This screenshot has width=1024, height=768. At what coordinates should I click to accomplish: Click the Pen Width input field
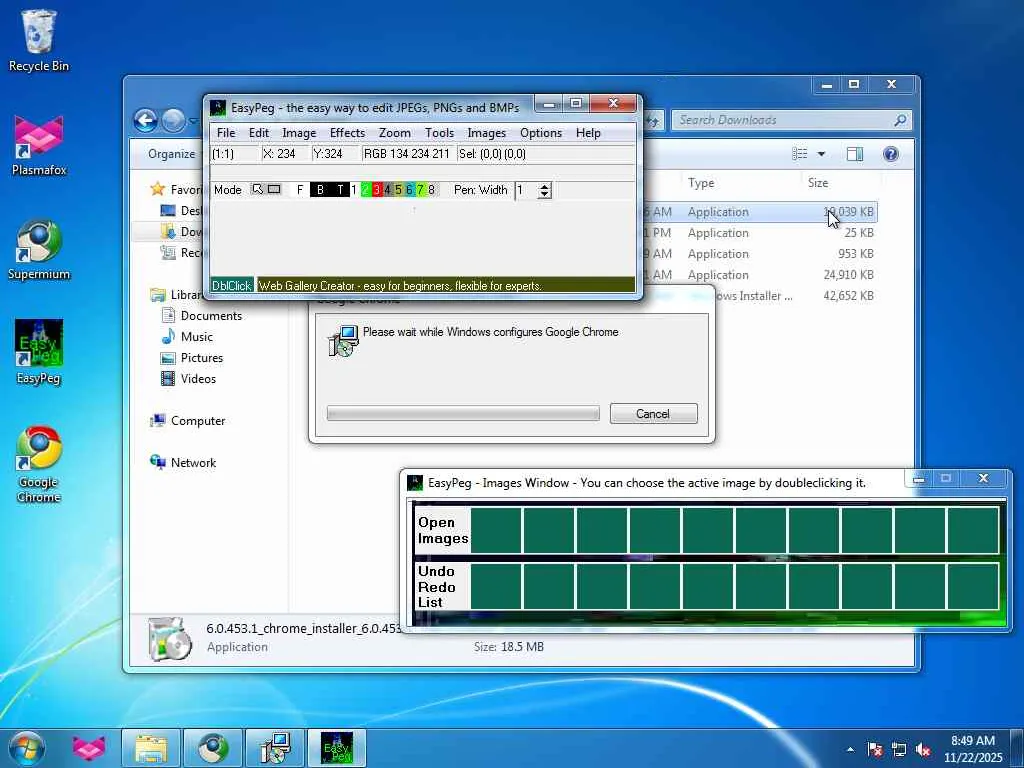[x=526, y=190]
